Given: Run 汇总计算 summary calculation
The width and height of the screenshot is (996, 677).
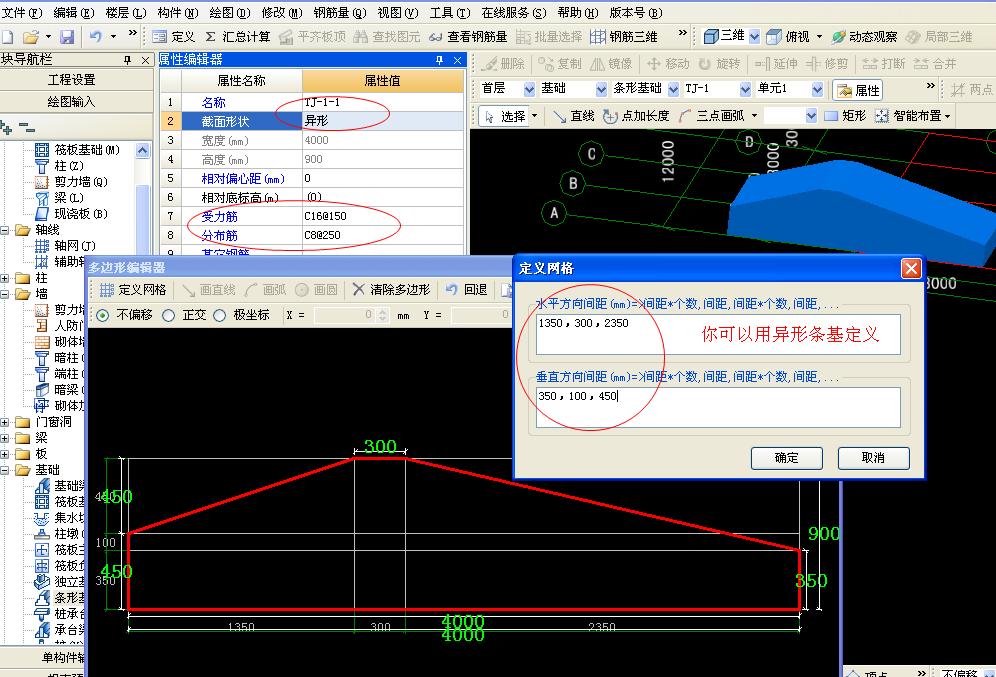Looking at the screenshot, I should 238,37.
